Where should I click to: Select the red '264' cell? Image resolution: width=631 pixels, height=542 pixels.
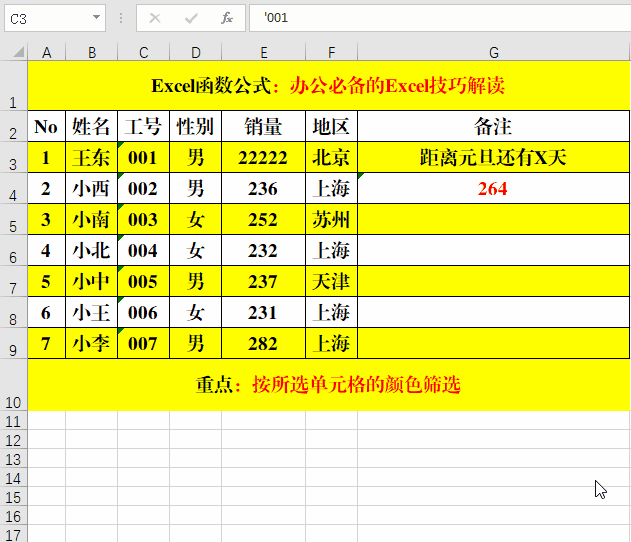click(493, 188)
